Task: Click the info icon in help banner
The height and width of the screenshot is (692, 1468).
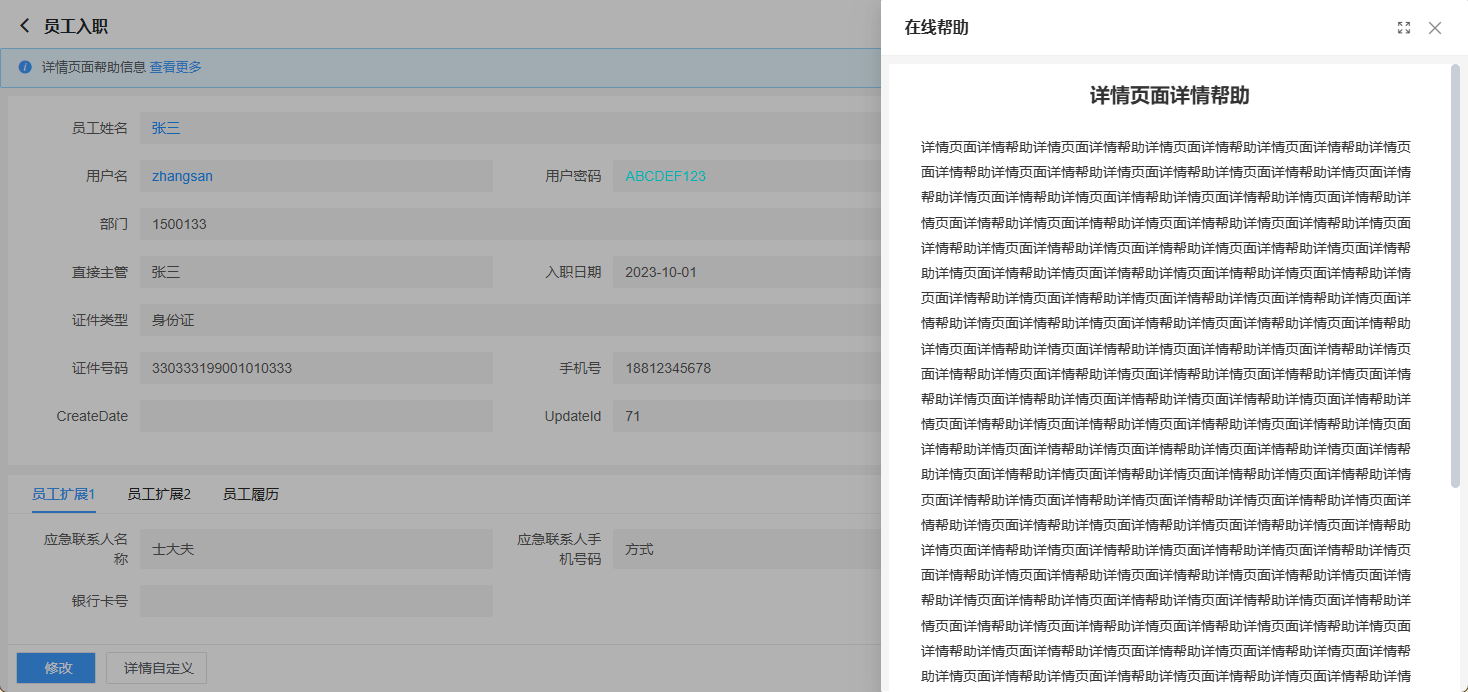Action: 25,68
